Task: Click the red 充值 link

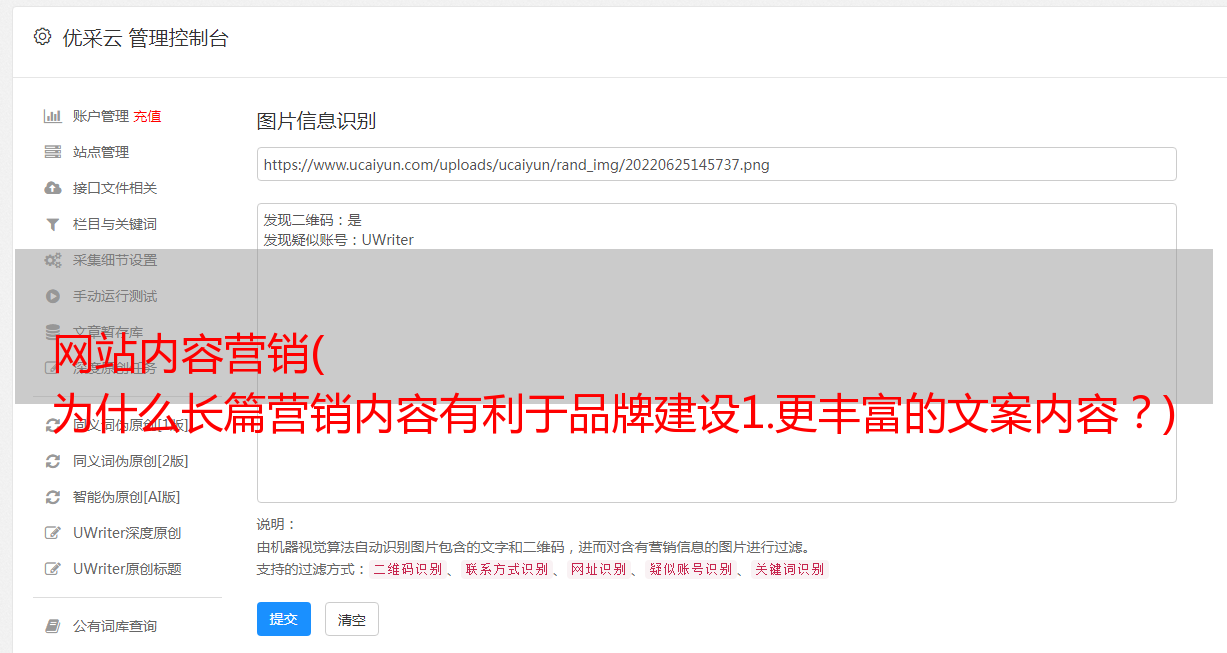Action: pyautogui.click(x=147, y=116)
